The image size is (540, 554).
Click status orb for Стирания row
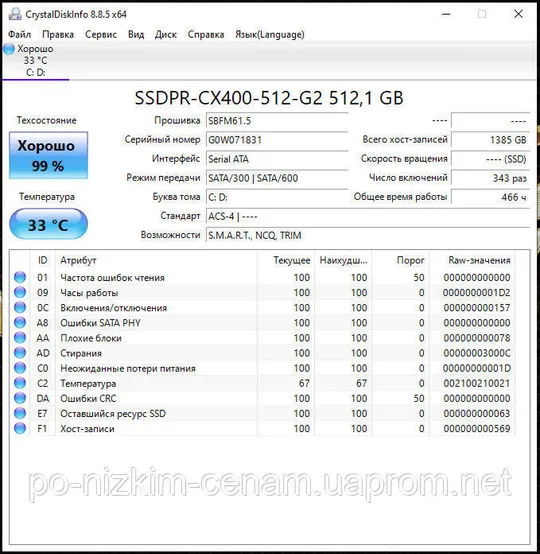[20, 353]
